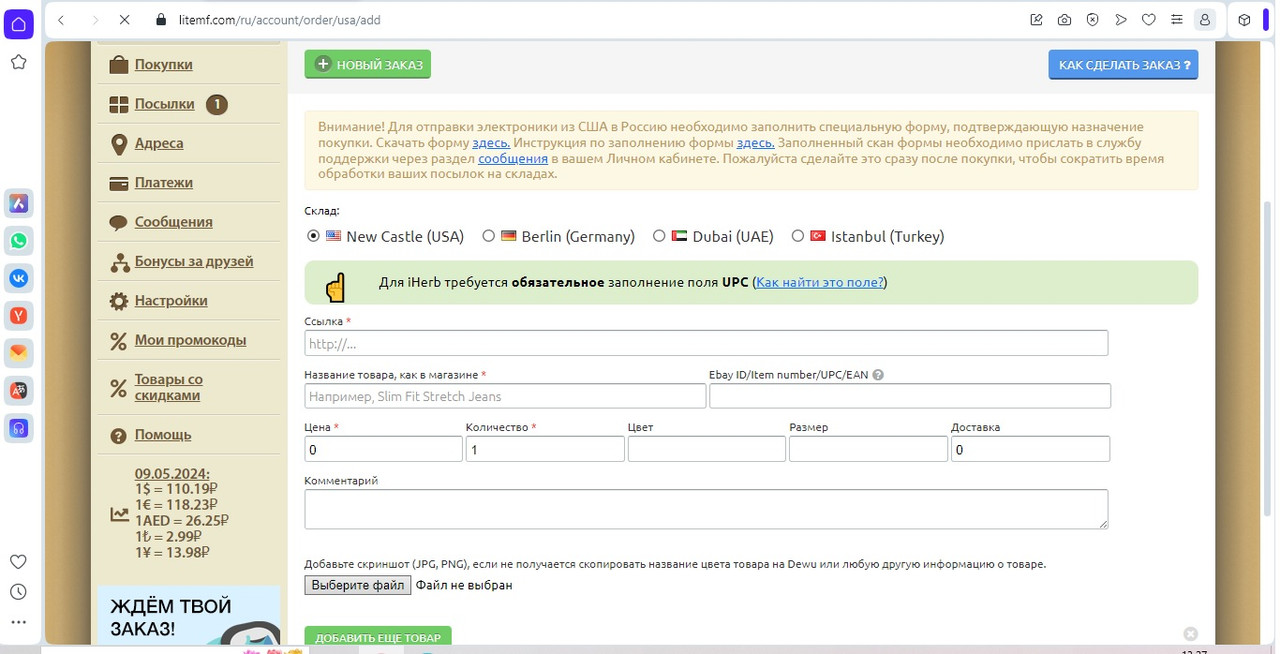This screenshot has width=1280, height=654.
Task: Focus the Ebay ID/UPC/EAN input field
Action: tap(910, 396)
